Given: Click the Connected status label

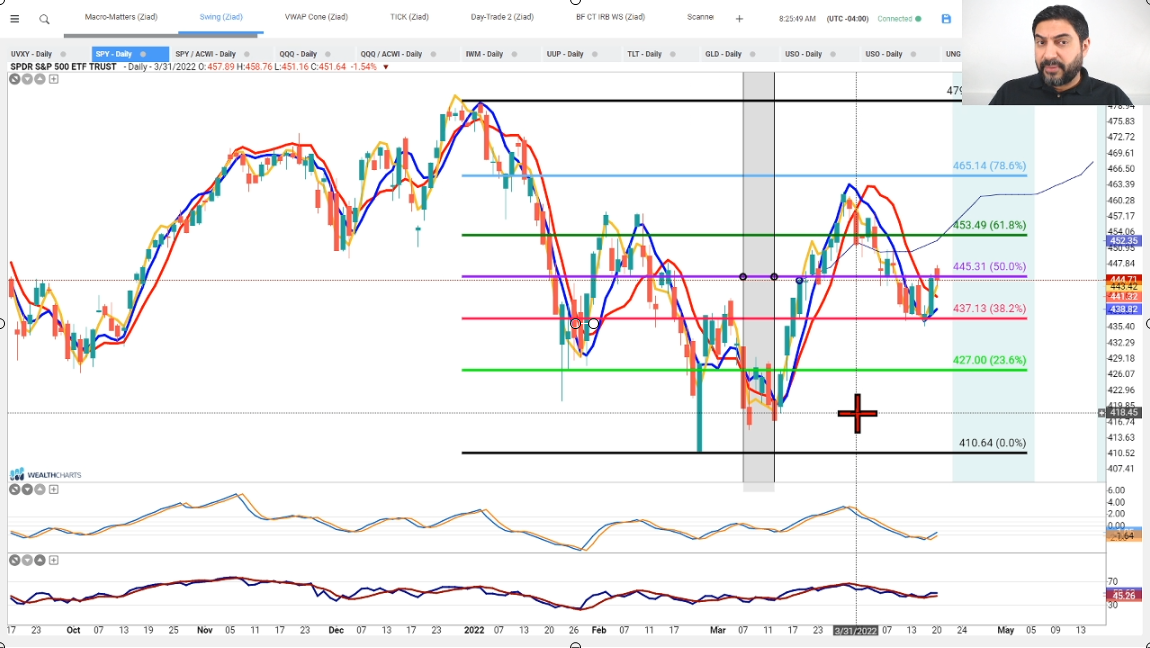Looking at the screenshot, I should click(895, 19).
